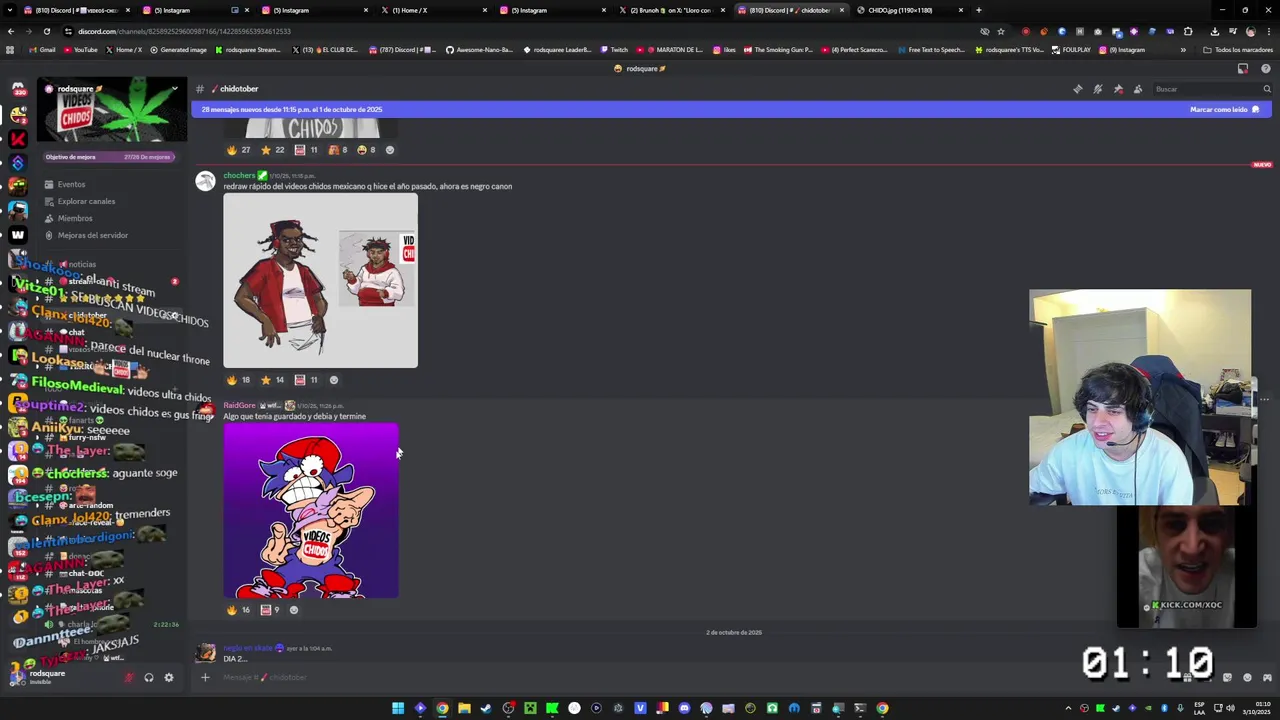This screenshot has width=1280, height=720.
Task: Click the address bar URL
Action: pos(184,31)
